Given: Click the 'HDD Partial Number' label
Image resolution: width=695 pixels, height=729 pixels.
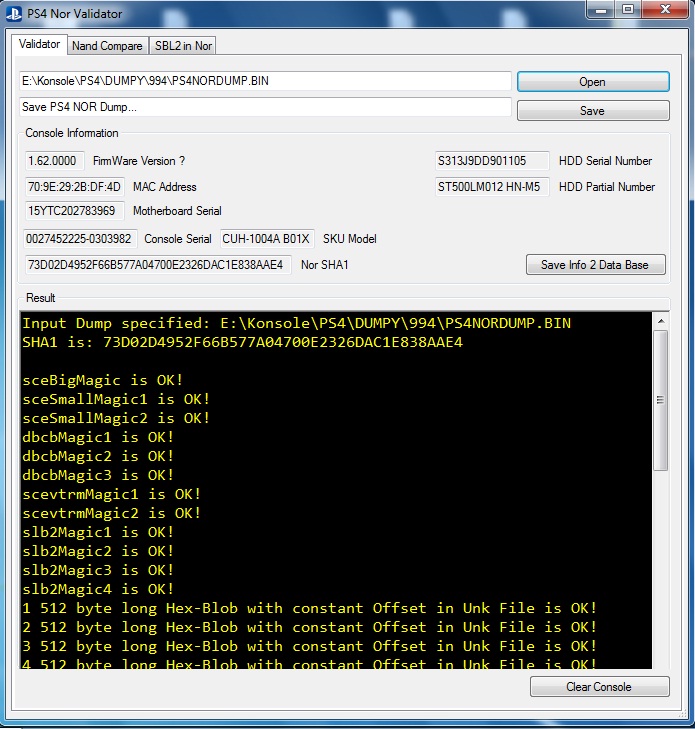Looking at the screenshot, I should click(x=607, y=187).
